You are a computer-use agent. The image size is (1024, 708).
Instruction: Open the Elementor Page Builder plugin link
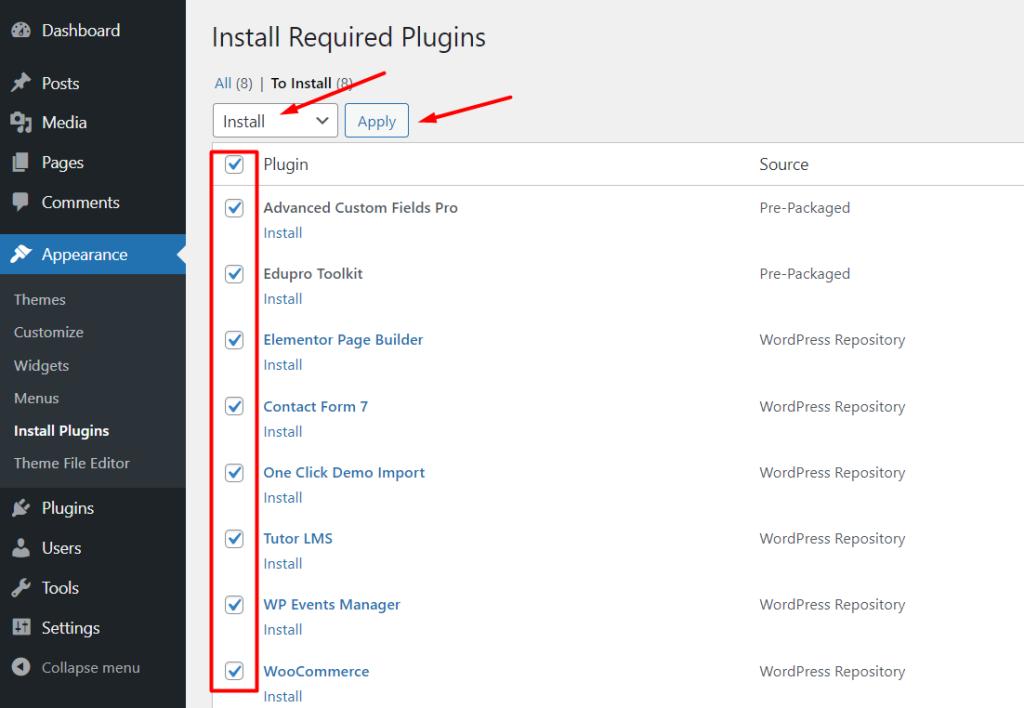343,340
